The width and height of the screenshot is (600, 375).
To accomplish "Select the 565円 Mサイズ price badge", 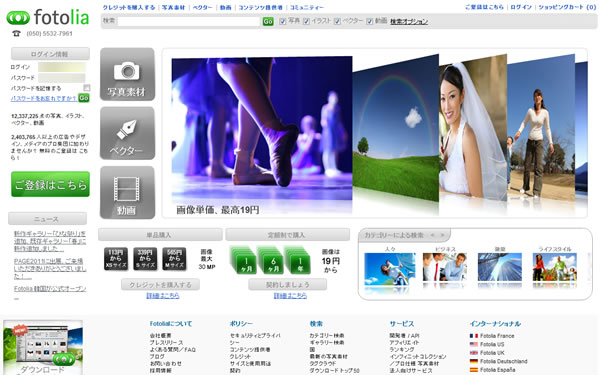I will [174, 259].
